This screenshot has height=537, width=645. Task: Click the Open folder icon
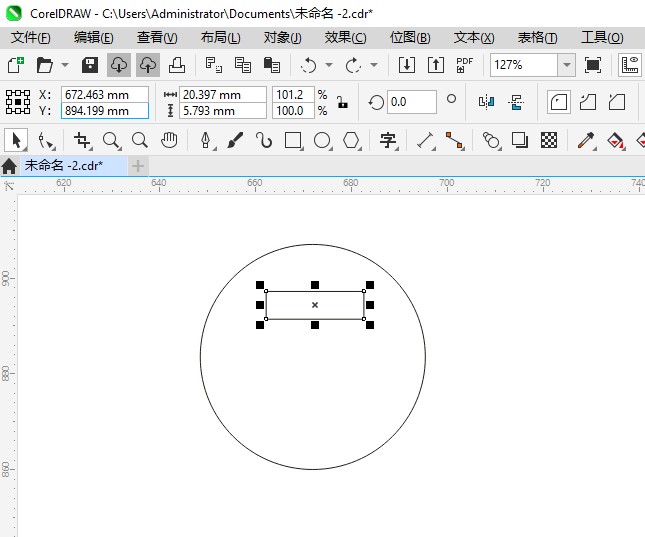44,65
